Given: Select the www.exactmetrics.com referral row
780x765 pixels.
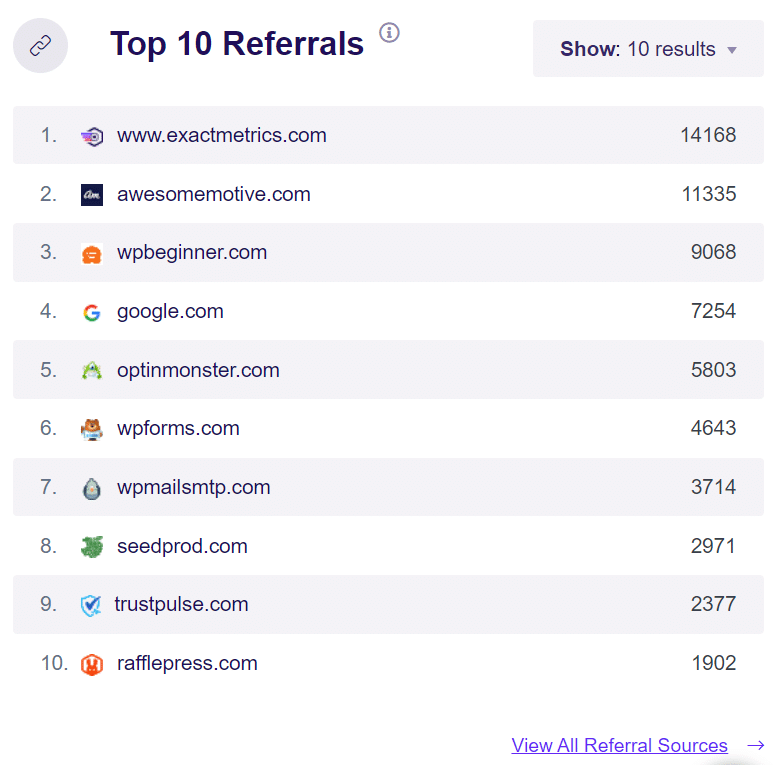Looking at the screenshot, I should tap(221, 135).
